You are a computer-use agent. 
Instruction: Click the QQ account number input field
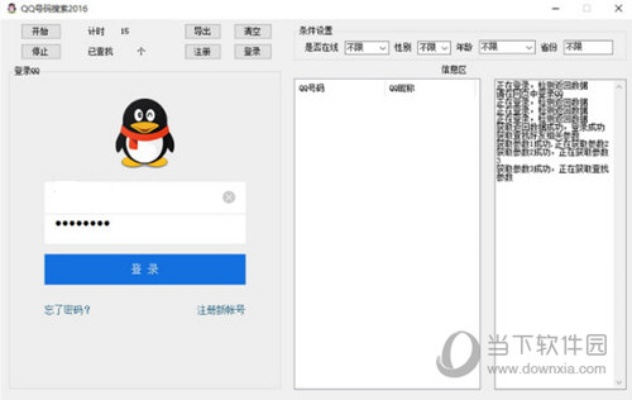145,198
